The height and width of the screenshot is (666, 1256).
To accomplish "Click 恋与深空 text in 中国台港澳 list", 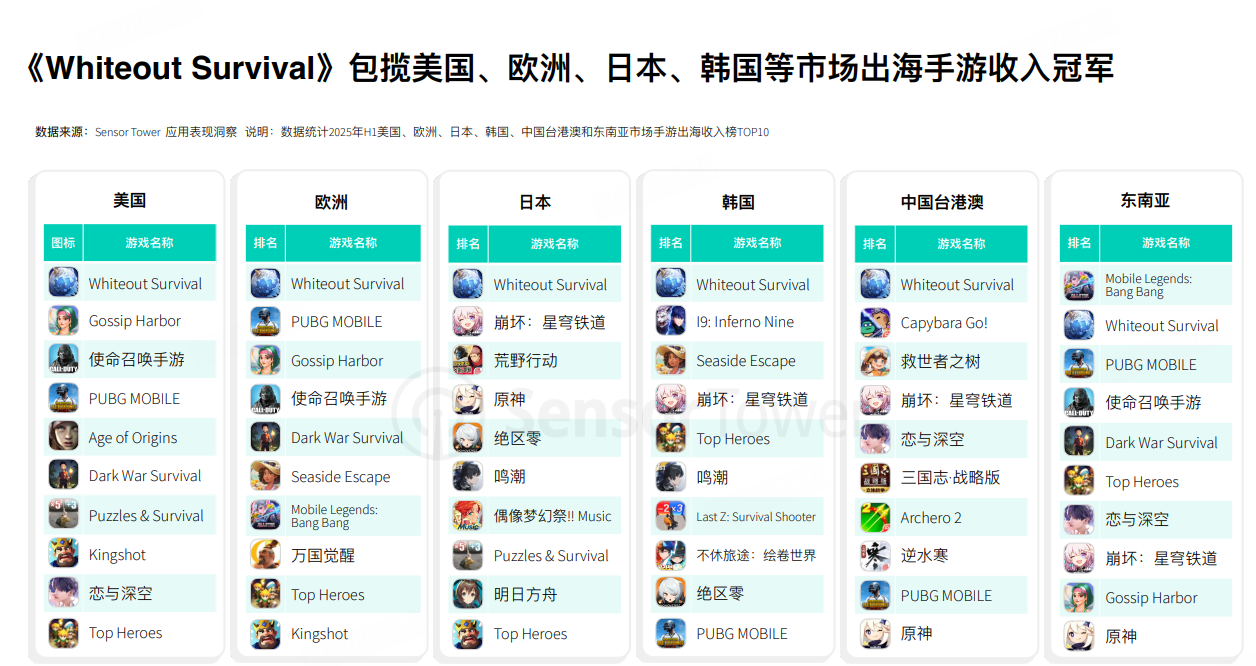I will pyautogui.click(x=932, y=439).
